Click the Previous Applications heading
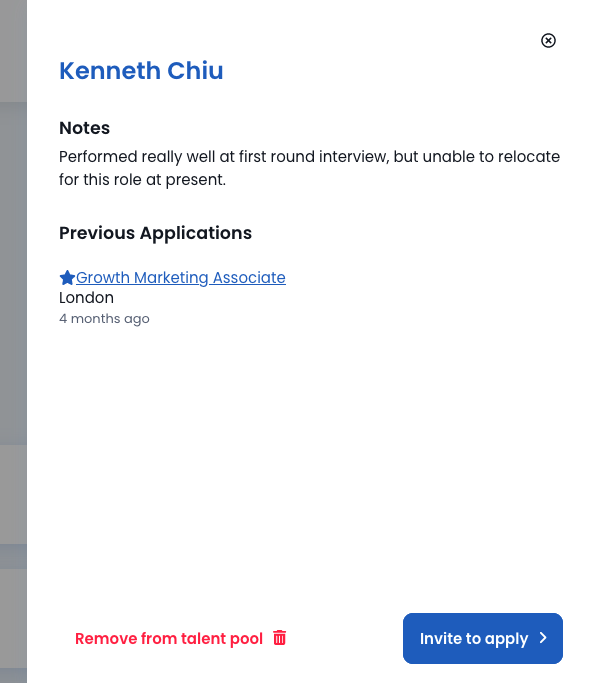The height and width of the screenshot is (683, 593). tap(156, 233)
